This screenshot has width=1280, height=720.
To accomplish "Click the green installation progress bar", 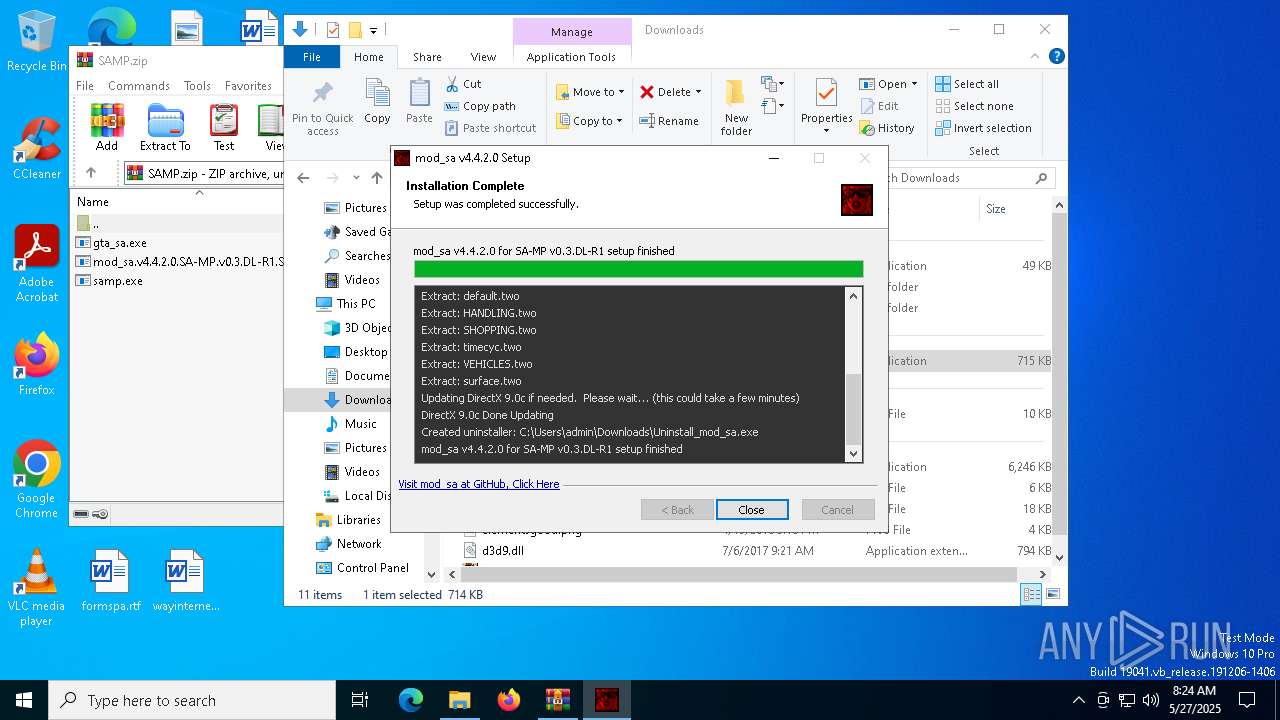I will click(638, 269).
